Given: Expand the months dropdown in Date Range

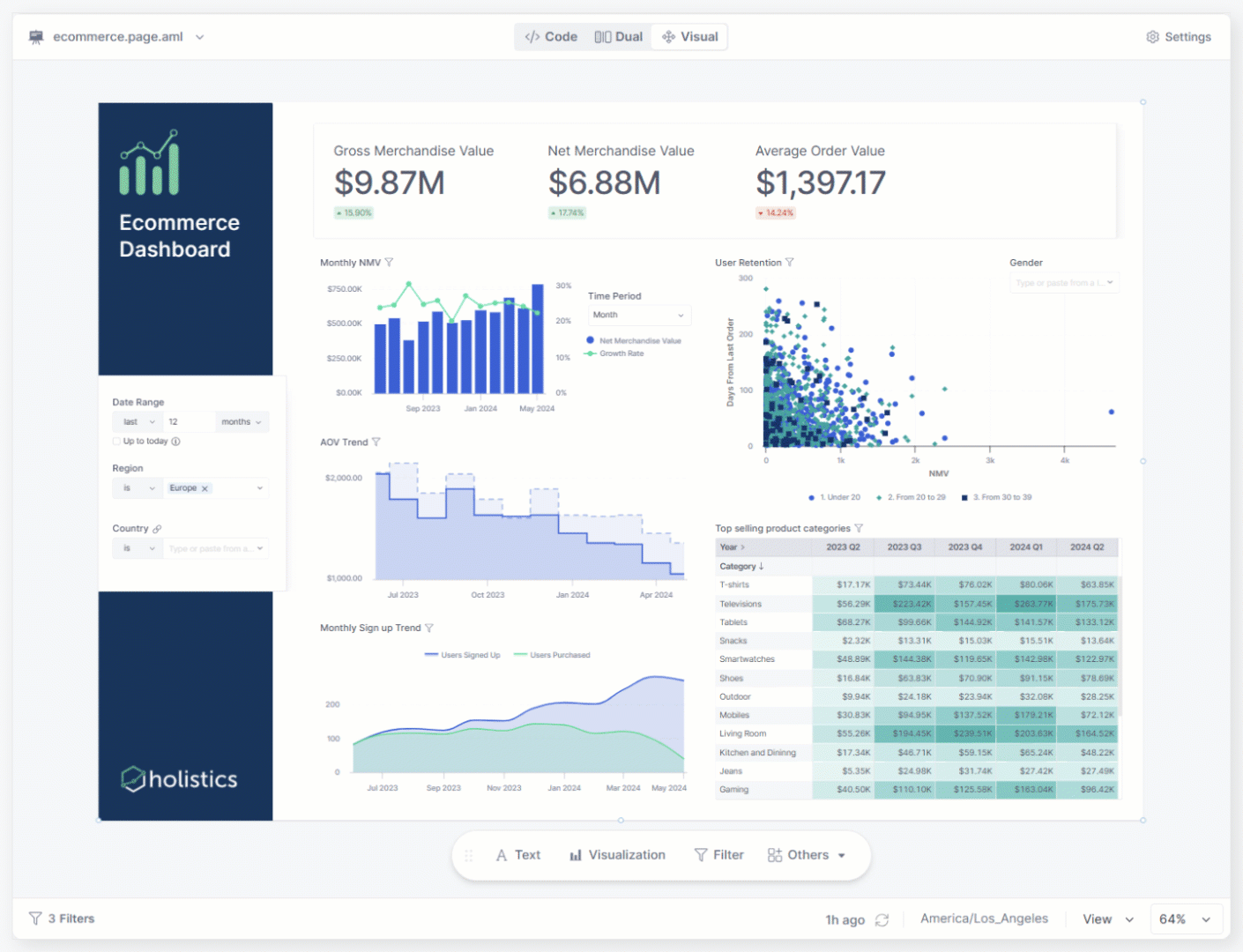Looking at the screenshot, I should coord(242,421).
